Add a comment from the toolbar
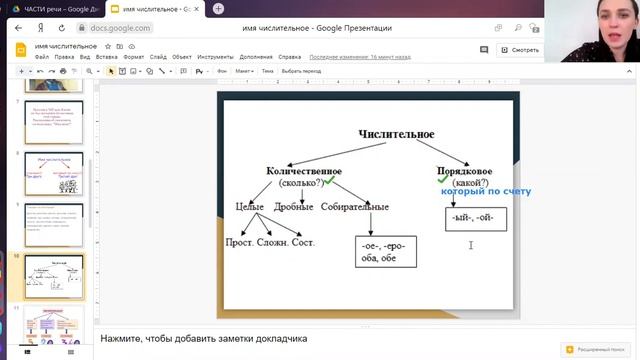Image resolution: width=640 pixels, height=360 pixels. [184, 71]
